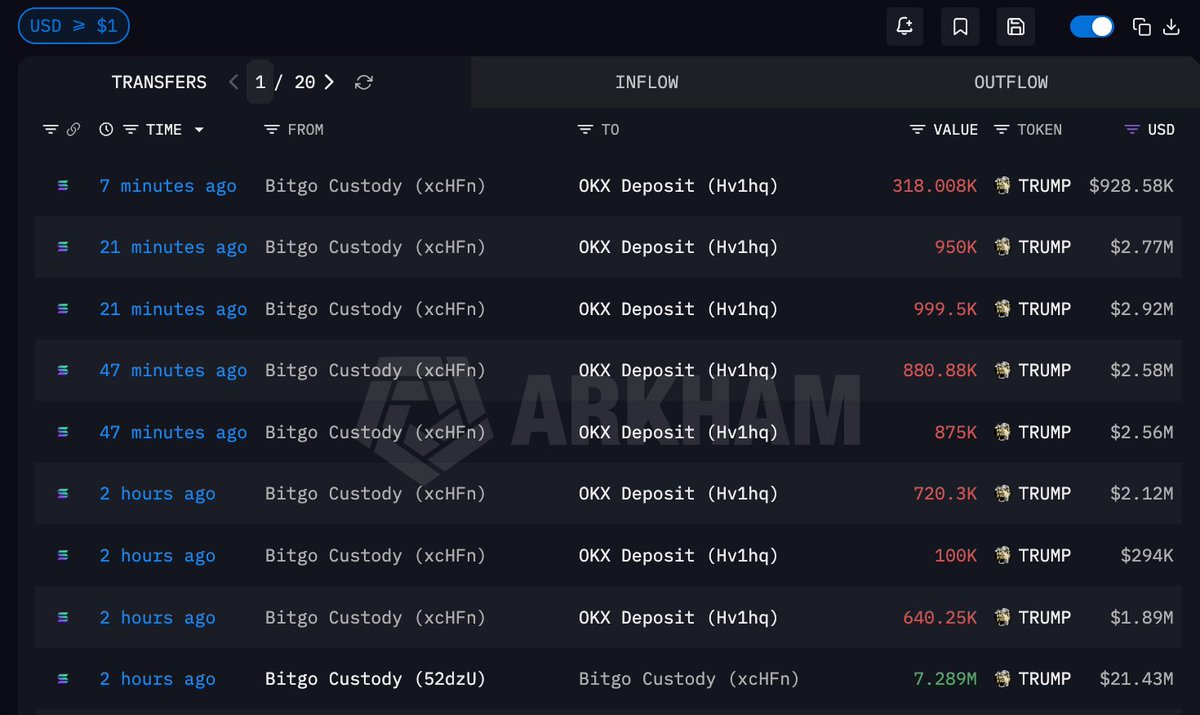Open the FROM column filter
Viewport: 1200px width, 715px height.
271,130
